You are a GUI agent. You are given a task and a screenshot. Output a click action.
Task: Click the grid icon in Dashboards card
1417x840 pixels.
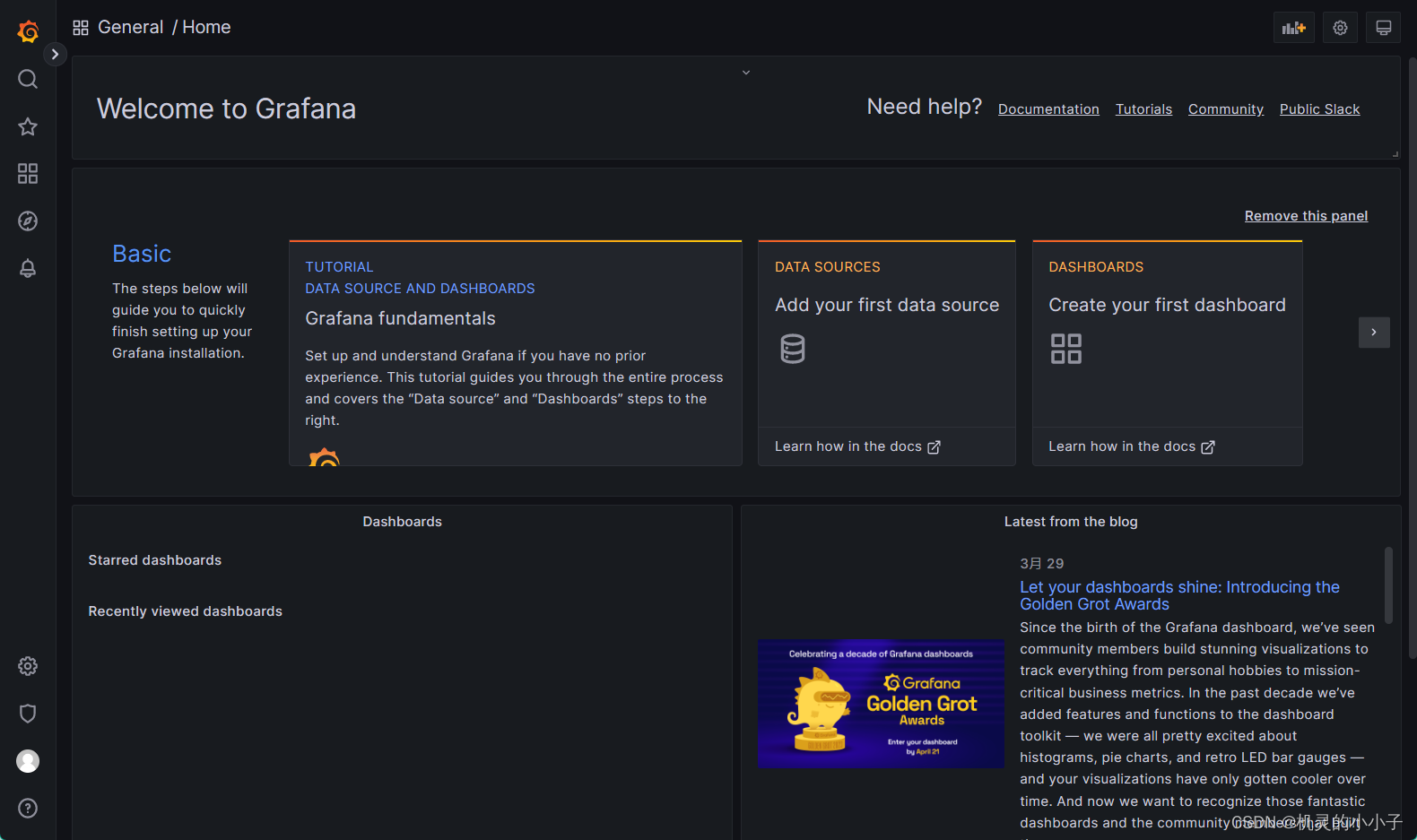pos(1066,349)
